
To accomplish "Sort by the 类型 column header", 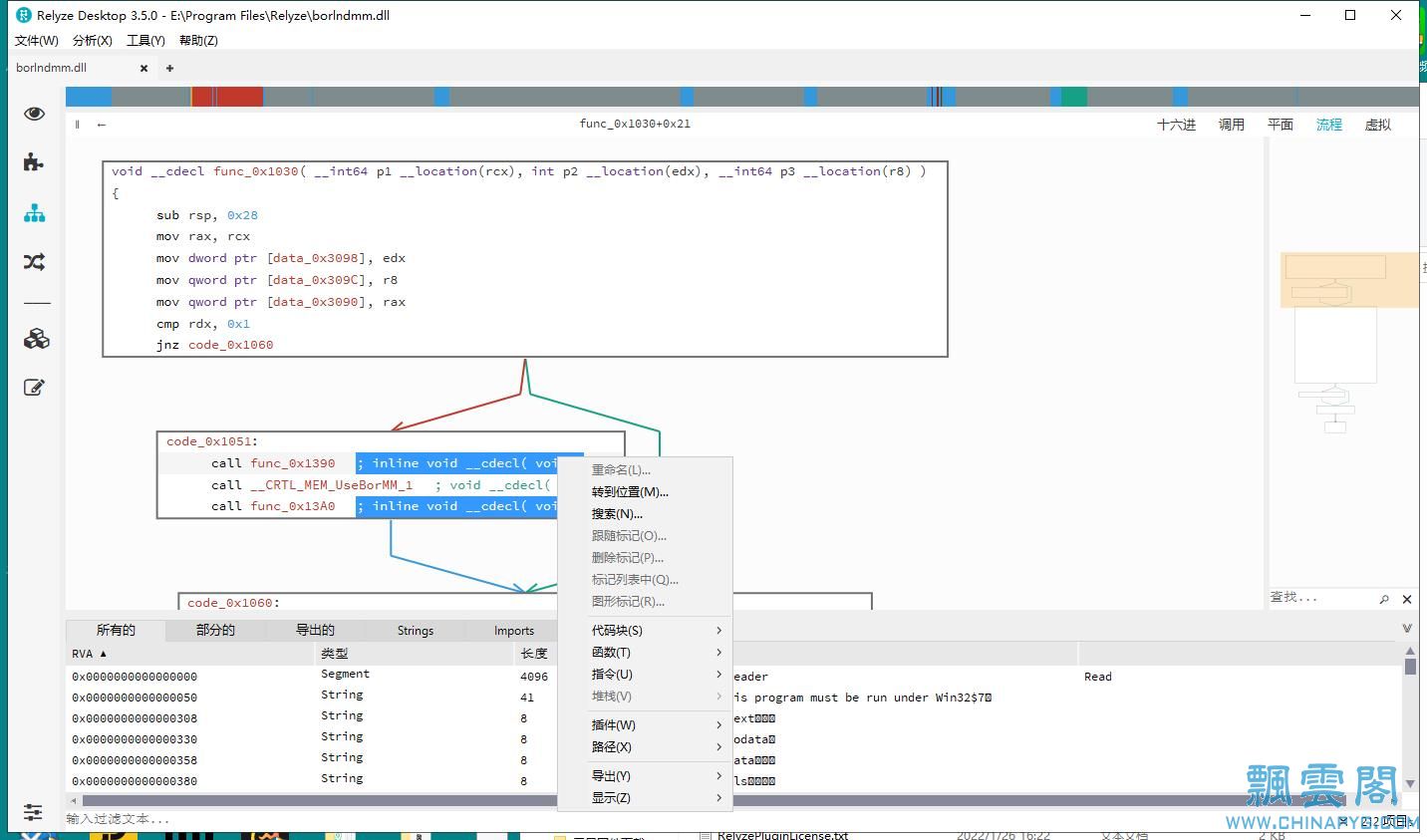I will (414, 654).
